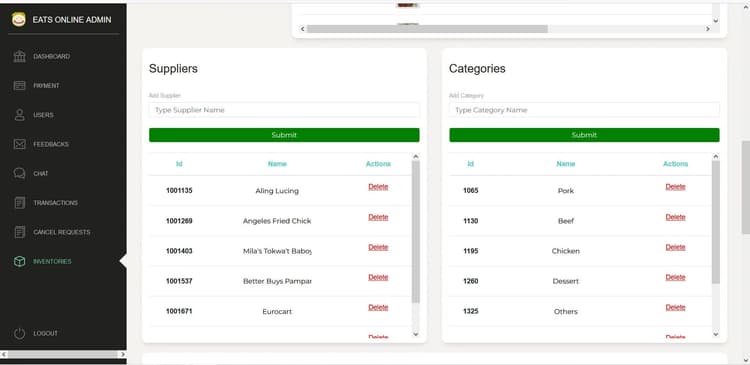
Task: Click the Logout power icon
Action: coord(20,333)
